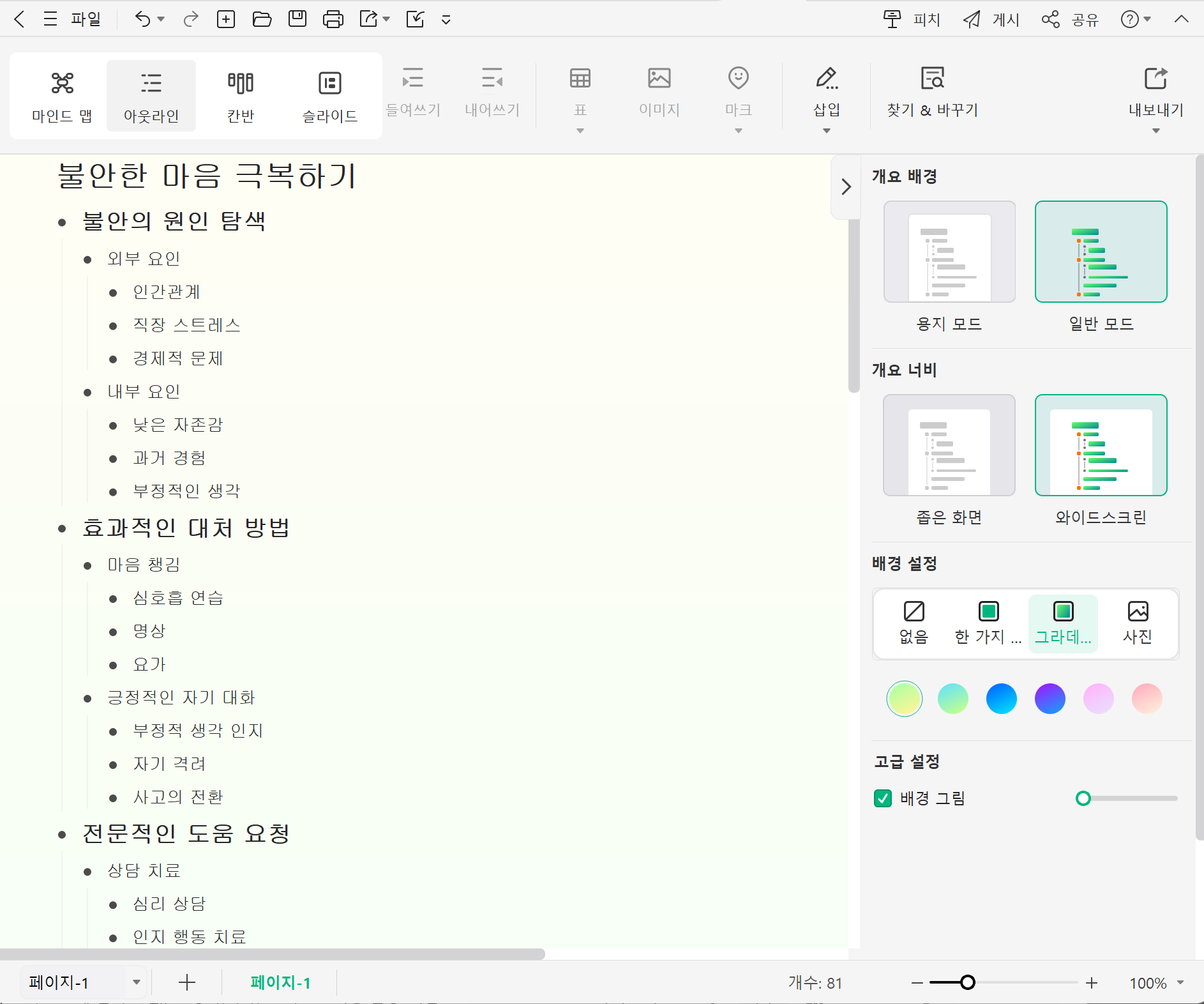Click the 공유 share button

[x=1070, y=20]
